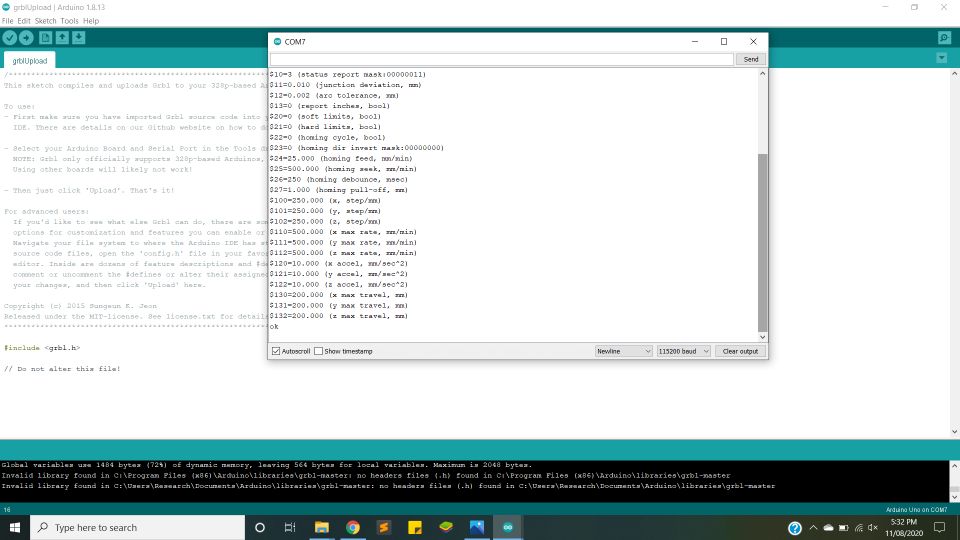Open the notification Action Center icon
The width and height of the screenshot is (960, 540).
coord(940,528)
